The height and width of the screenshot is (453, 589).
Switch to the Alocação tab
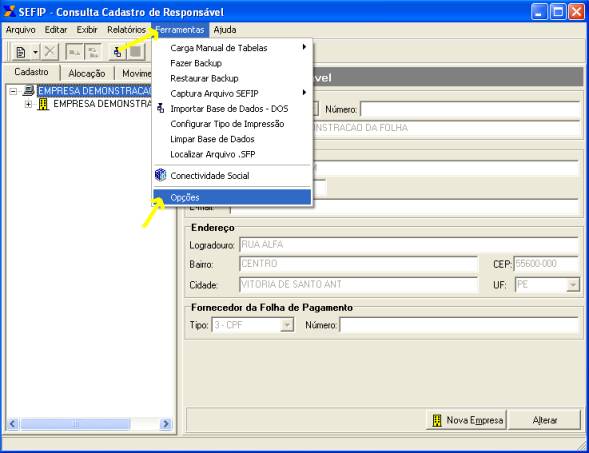87,73
